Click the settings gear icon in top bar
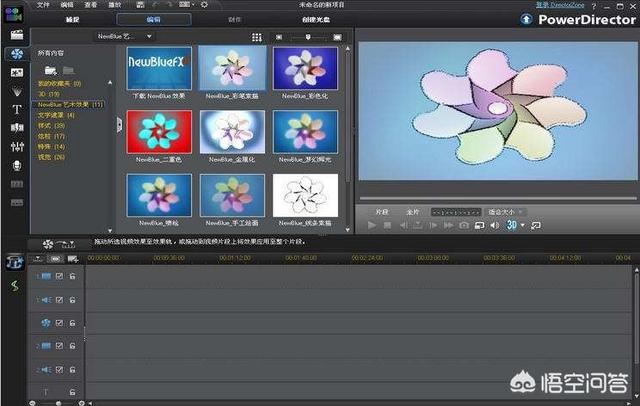 click(204, 5)
